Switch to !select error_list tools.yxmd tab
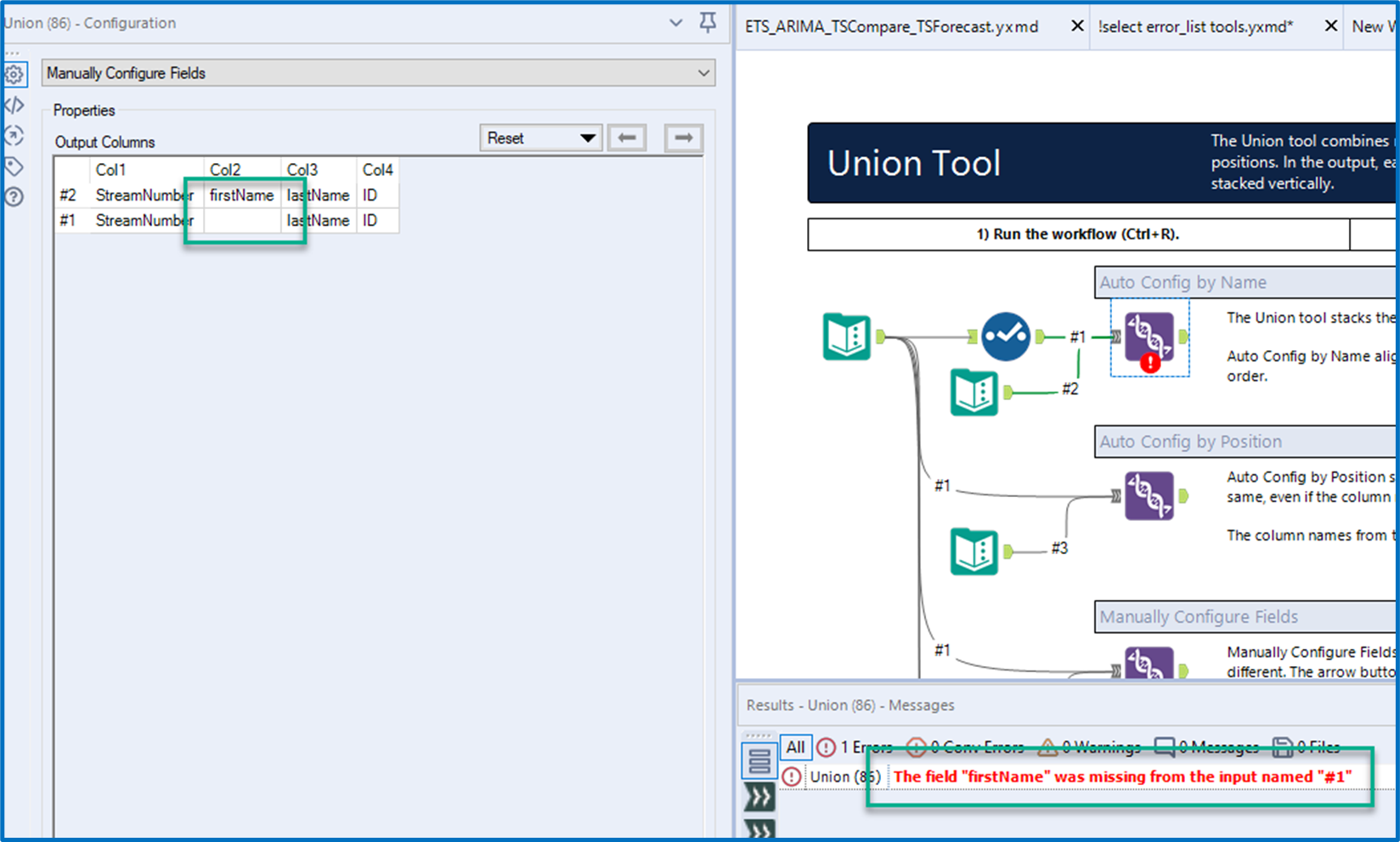Viewport: 1400px width, 842px height. (1195, 26)
